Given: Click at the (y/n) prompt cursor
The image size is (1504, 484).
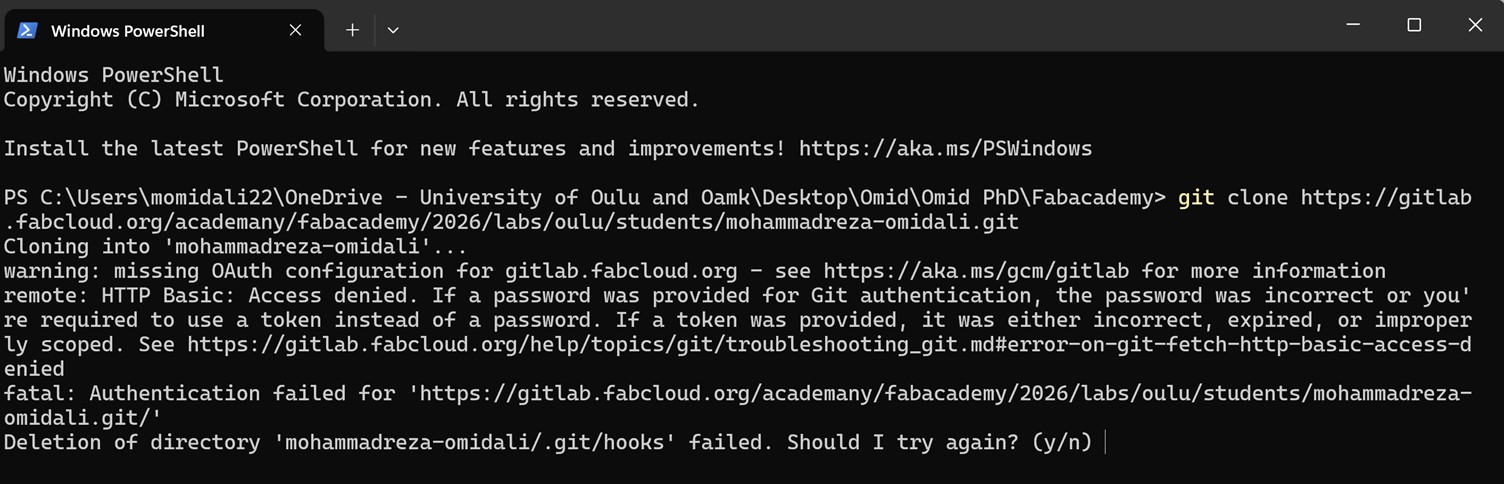Looking at the screenshot, I should 1104,442.
